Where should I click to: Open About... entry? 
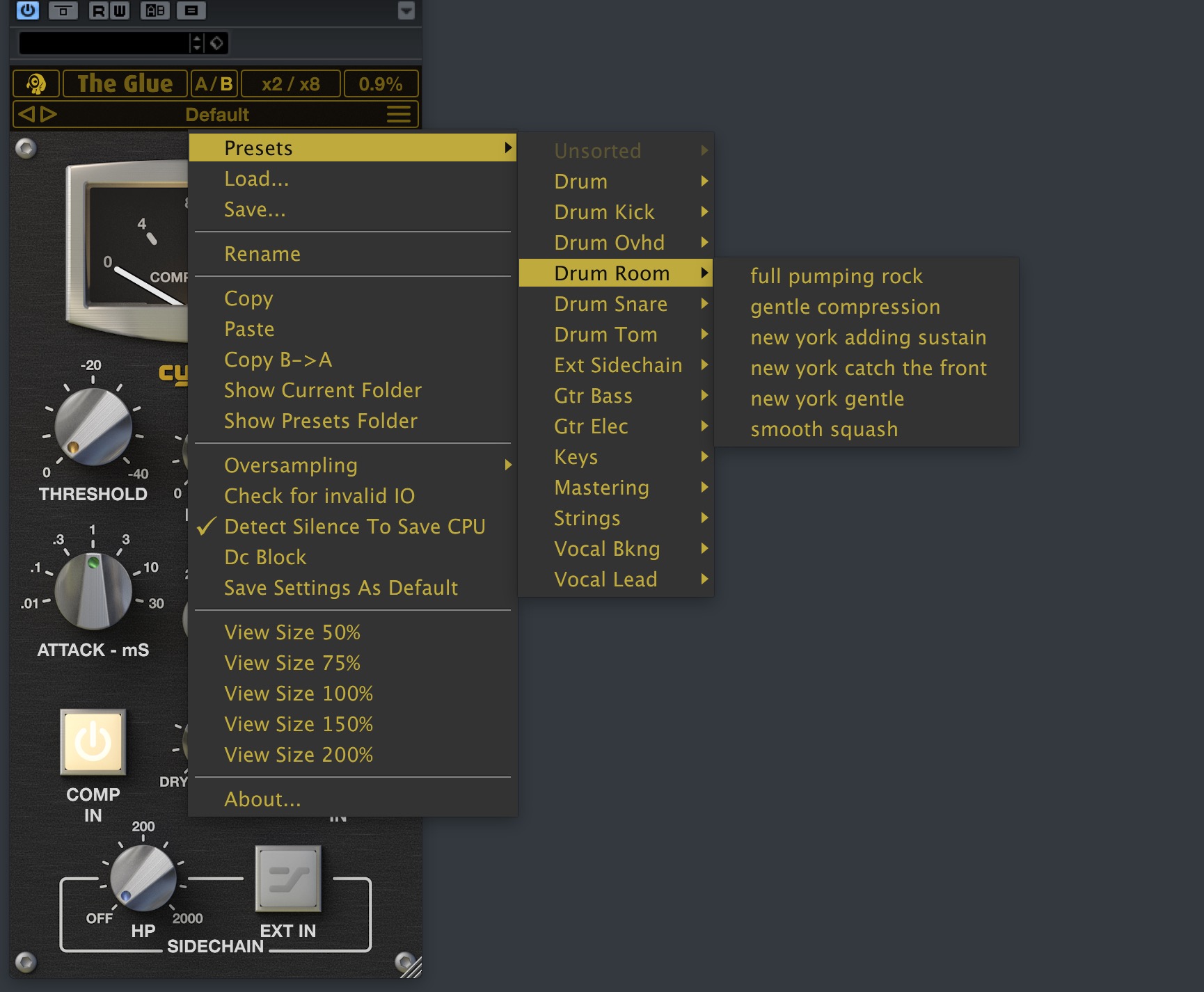coord(353,799)
